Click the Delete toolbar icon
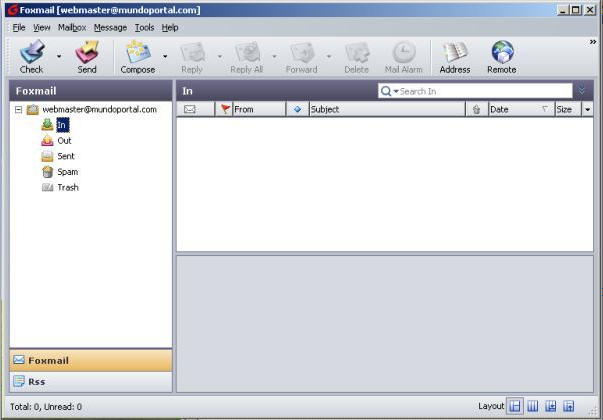 point(357,52)
